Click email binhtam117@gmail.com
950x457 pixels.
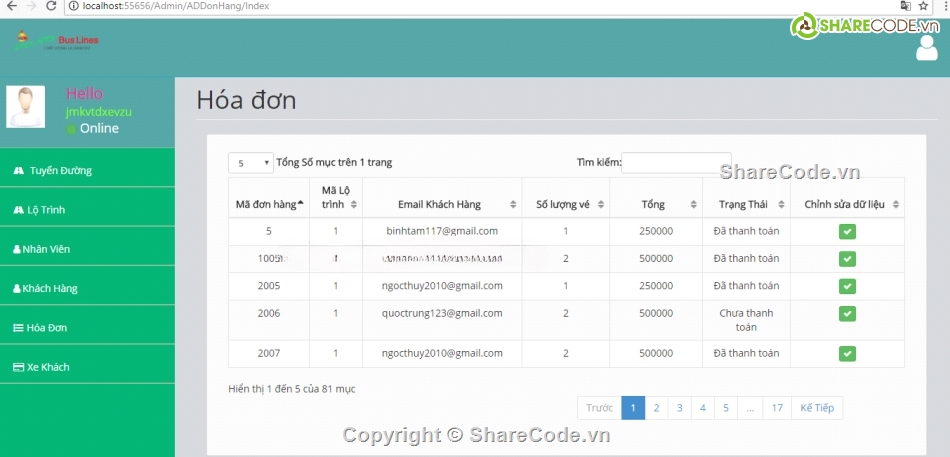[x=442, y=231]
